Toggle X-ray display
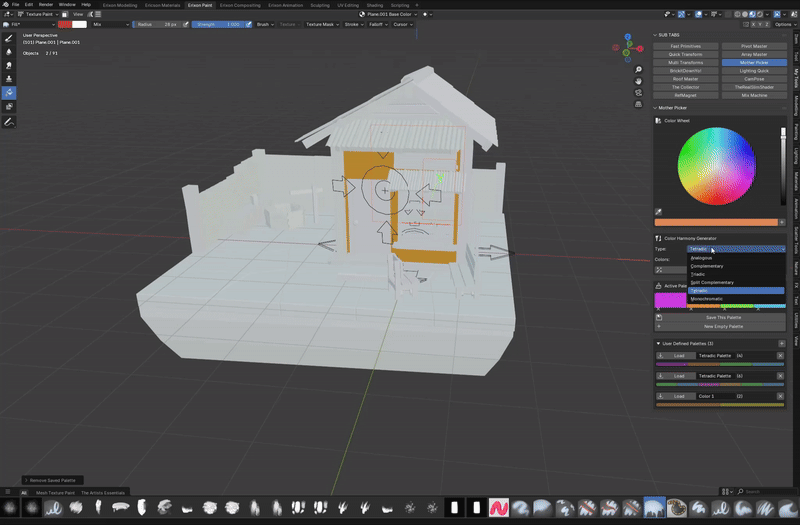 pyautogui.click(x=730, y=14)
